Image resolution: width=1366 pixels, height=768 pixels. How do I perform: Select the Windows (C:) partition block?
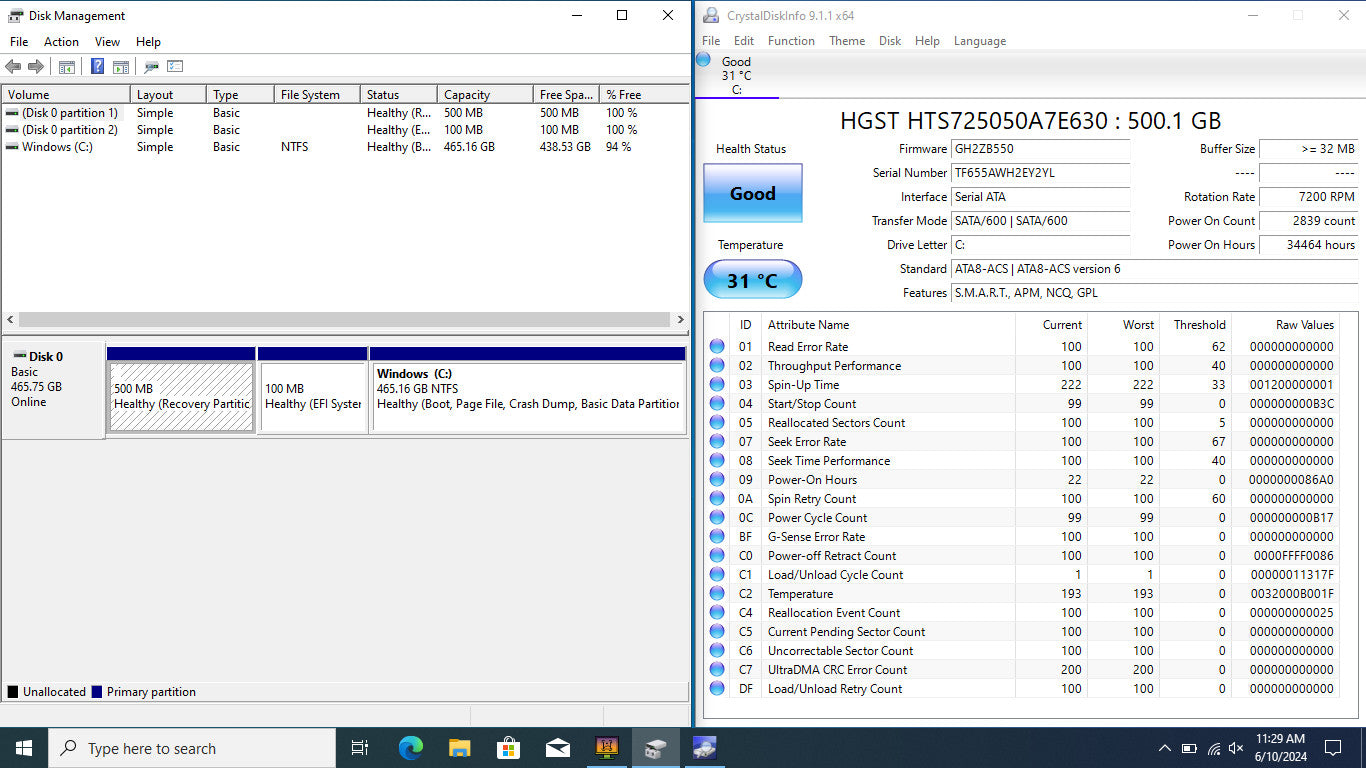click(527, 396)
